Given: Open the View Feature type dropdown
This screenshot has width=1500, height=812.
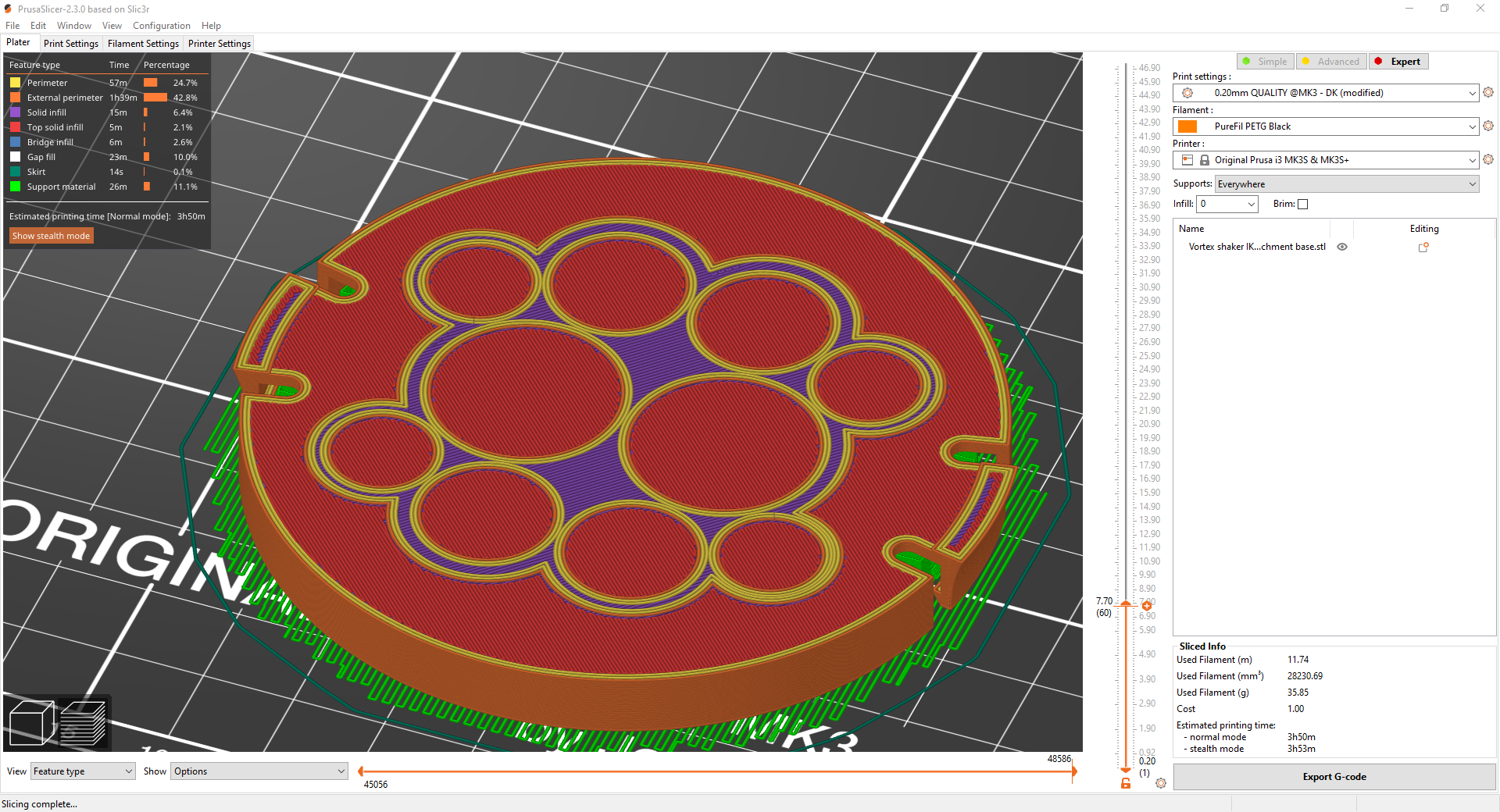Looking at the screenshot, I should 83,771.
